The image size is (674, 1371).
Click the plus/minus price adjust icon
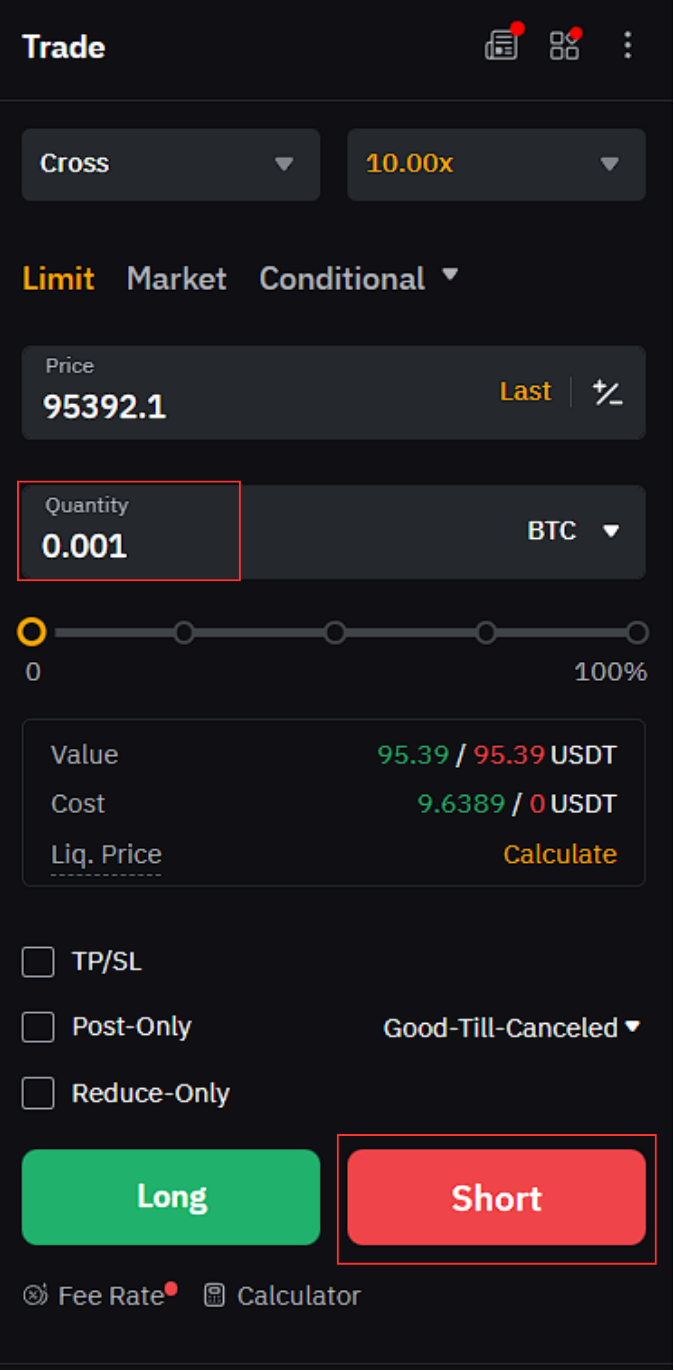coord(608,392)
